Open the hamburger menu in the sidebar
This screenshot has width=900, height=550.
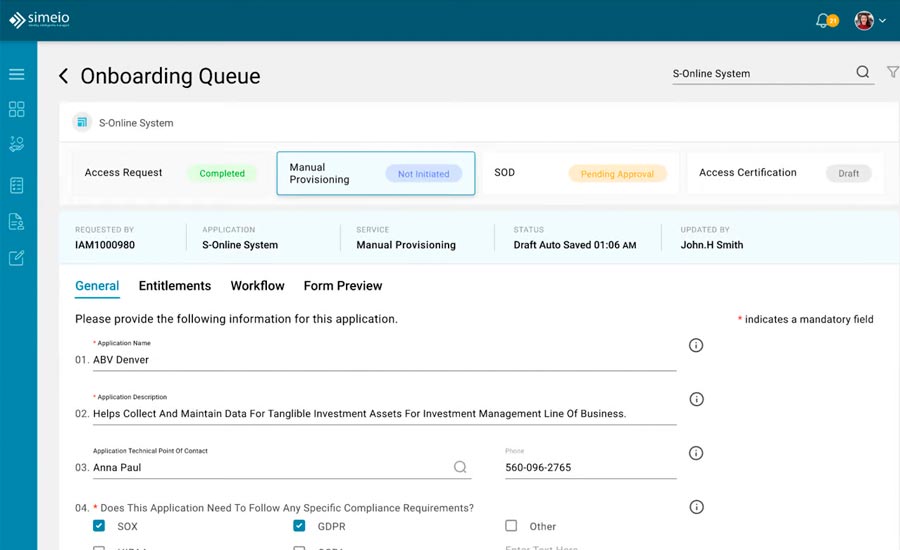coord(16,74)
